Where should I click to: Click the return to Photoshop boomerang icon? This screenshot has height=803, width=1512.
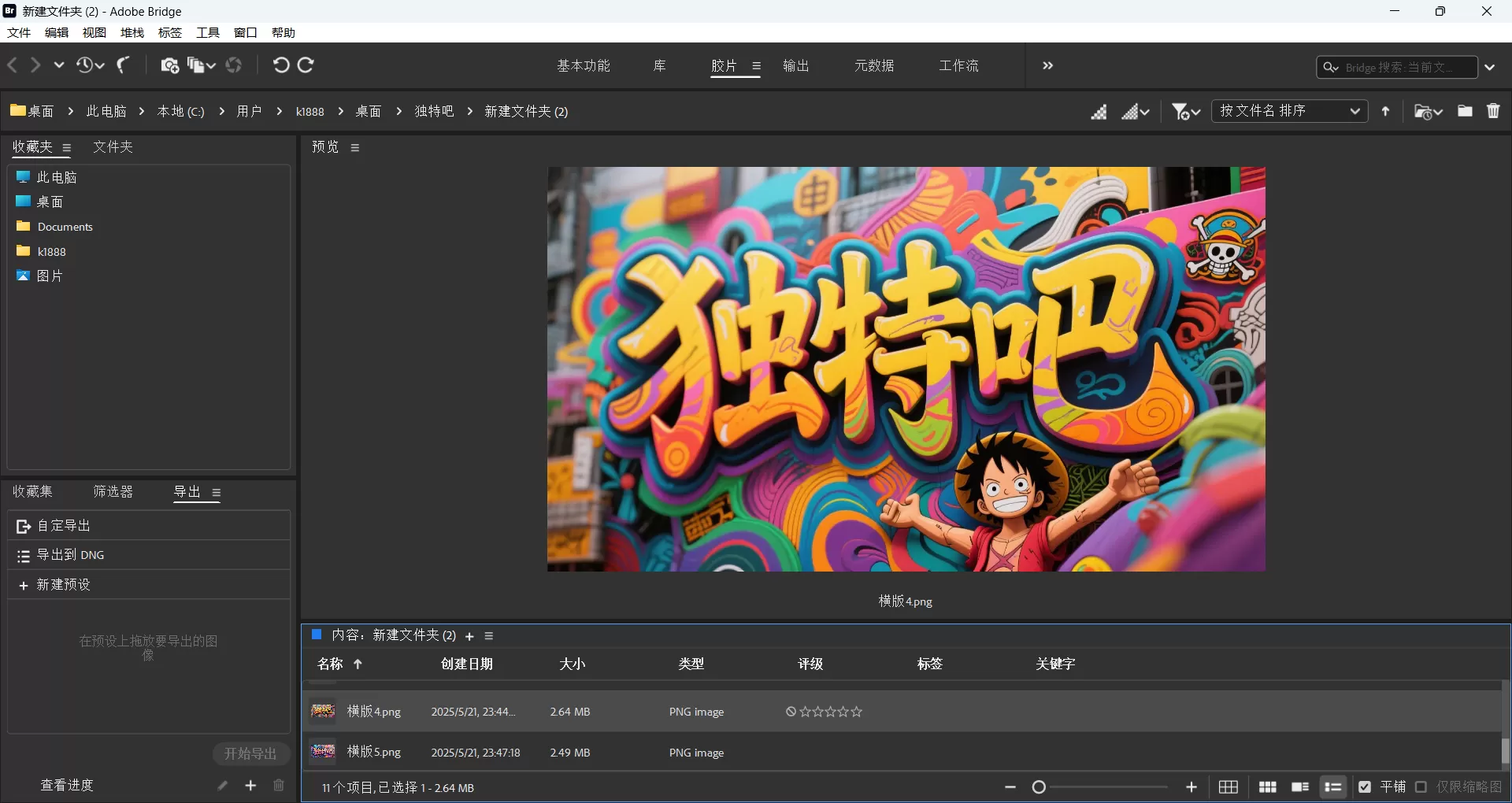point(122,65)
